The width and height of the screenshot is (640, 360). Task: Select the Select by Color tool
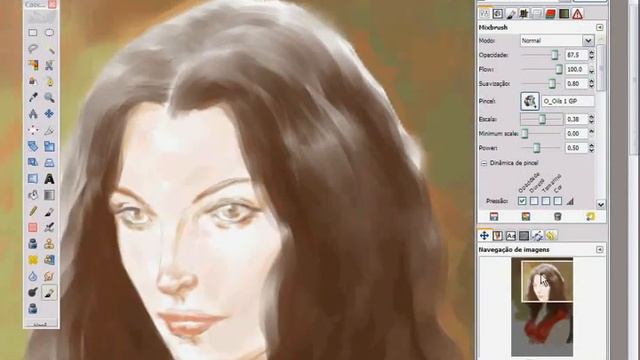(33, 65)
